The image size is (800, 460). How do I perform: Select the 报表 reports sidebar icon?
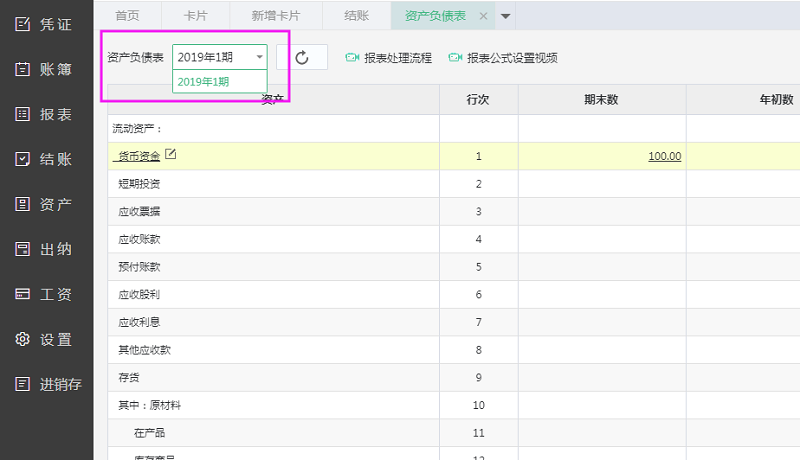click(x=23, y=114)
